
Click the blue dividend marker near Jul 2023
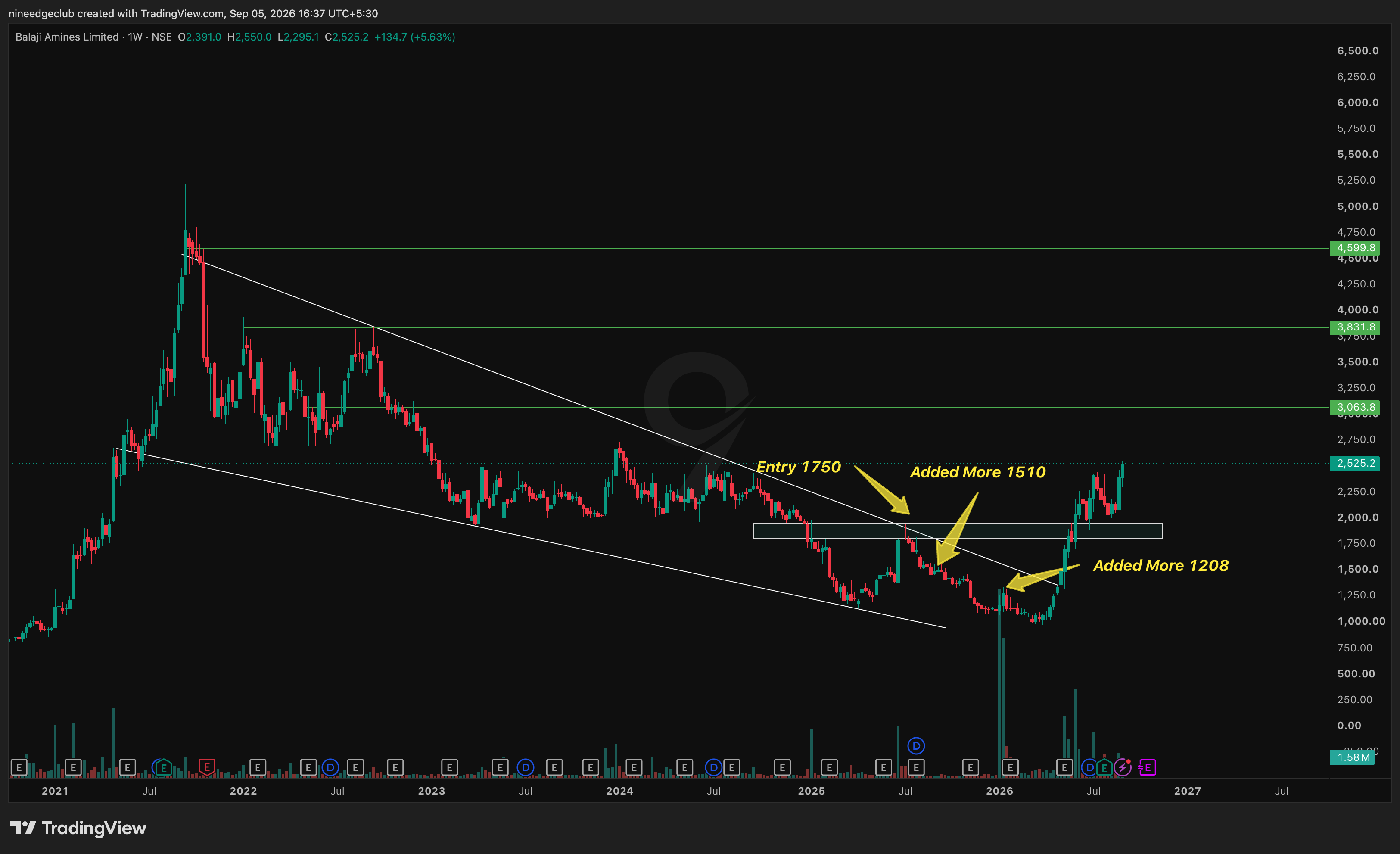526,768
